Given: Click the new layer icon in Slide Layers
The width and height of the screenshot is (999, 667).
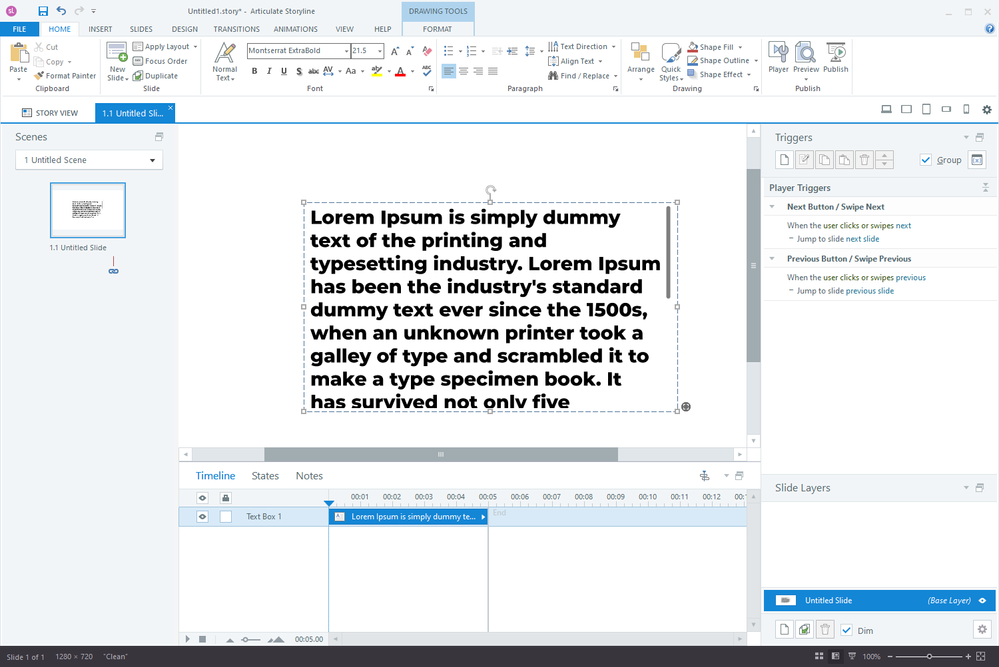Looking at the screenshot, I should click(784, 629).
